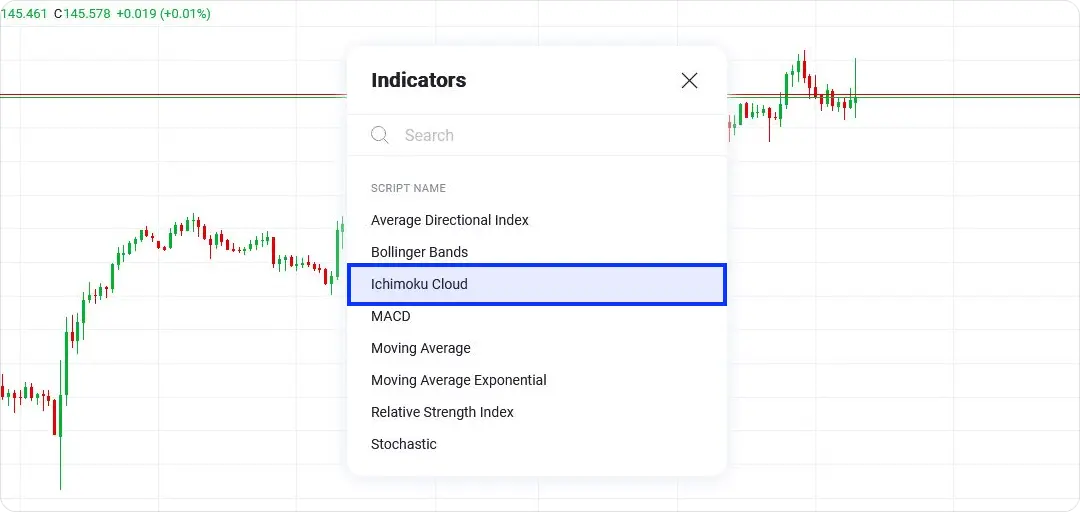Choose the Stochastic indicator
This screenshot has width=1080, height=512.
(x=404, y=444)
